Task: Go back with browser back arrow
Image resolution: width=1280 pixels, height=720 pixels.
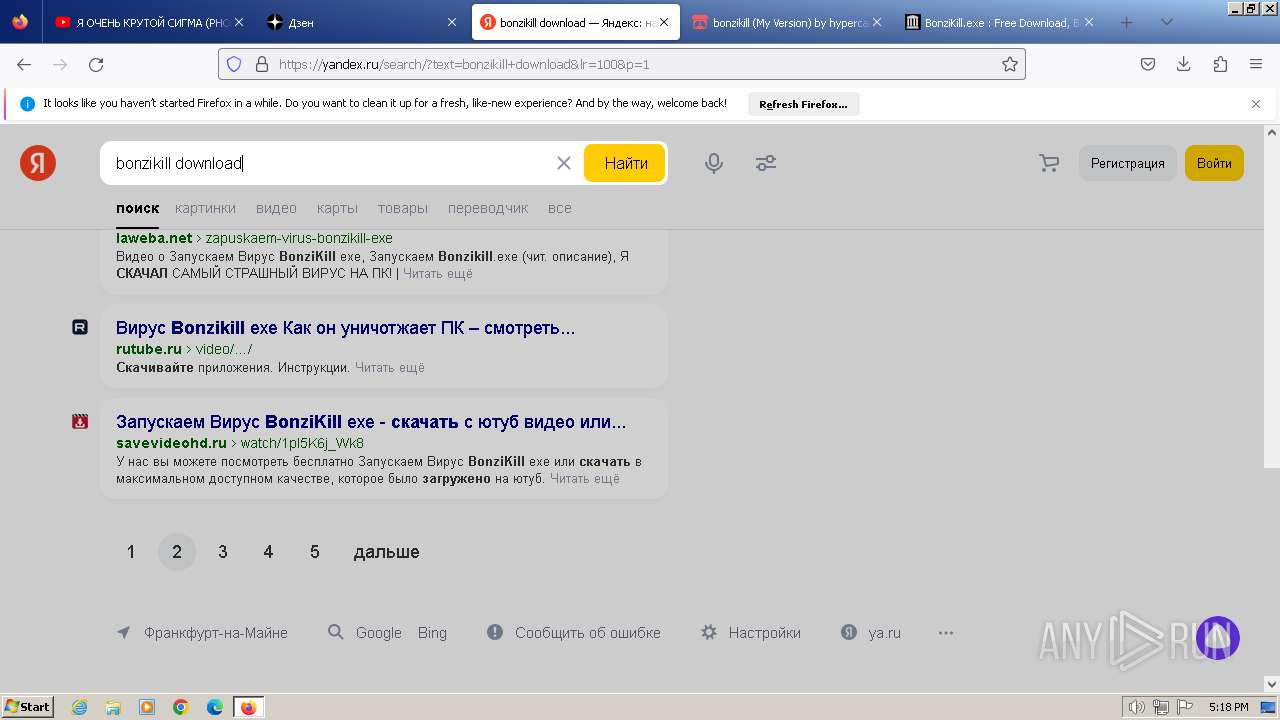Action: (24, 64)
